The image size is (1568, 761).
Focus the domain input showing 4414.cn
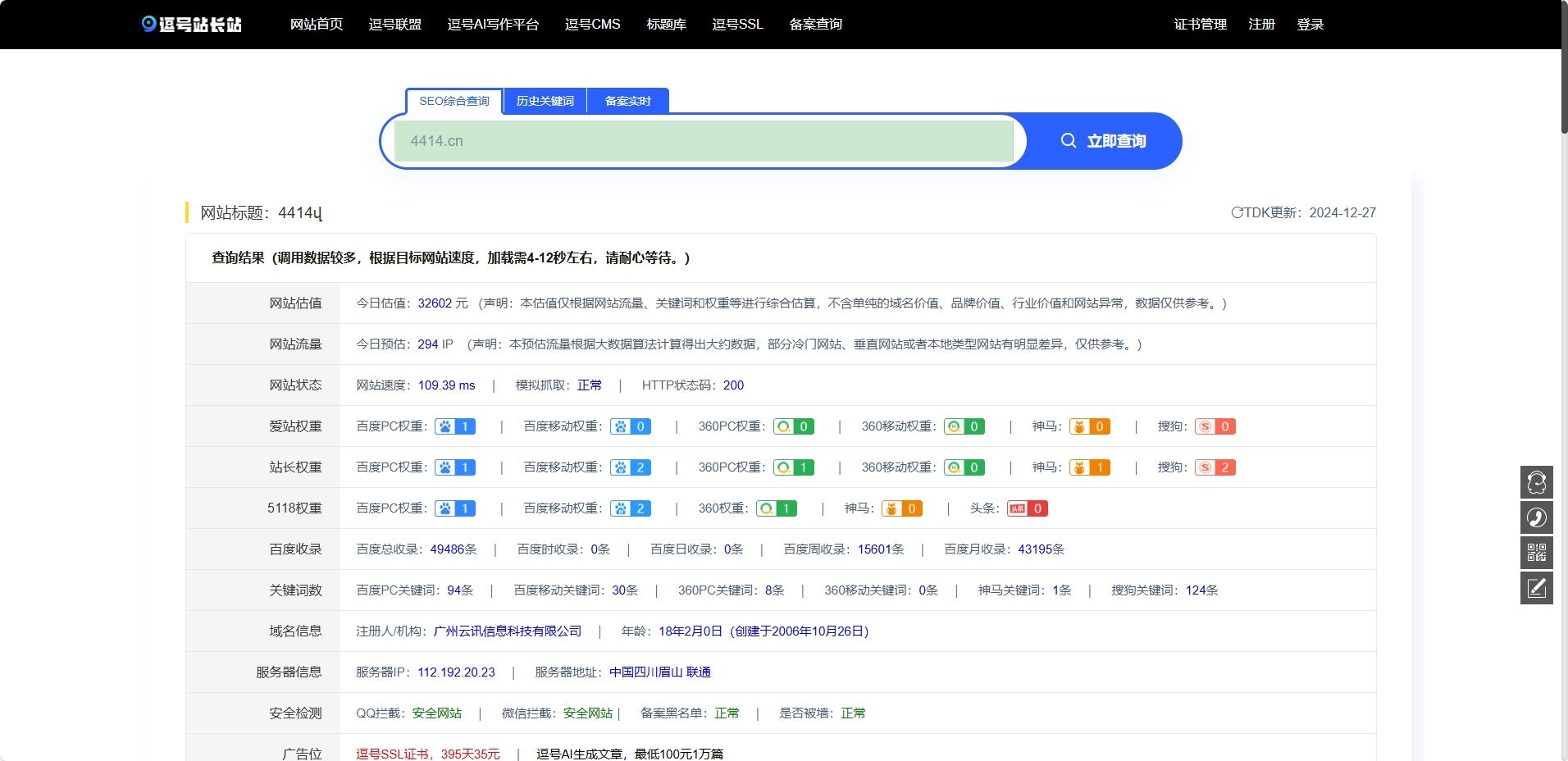[x=704, y=141]
